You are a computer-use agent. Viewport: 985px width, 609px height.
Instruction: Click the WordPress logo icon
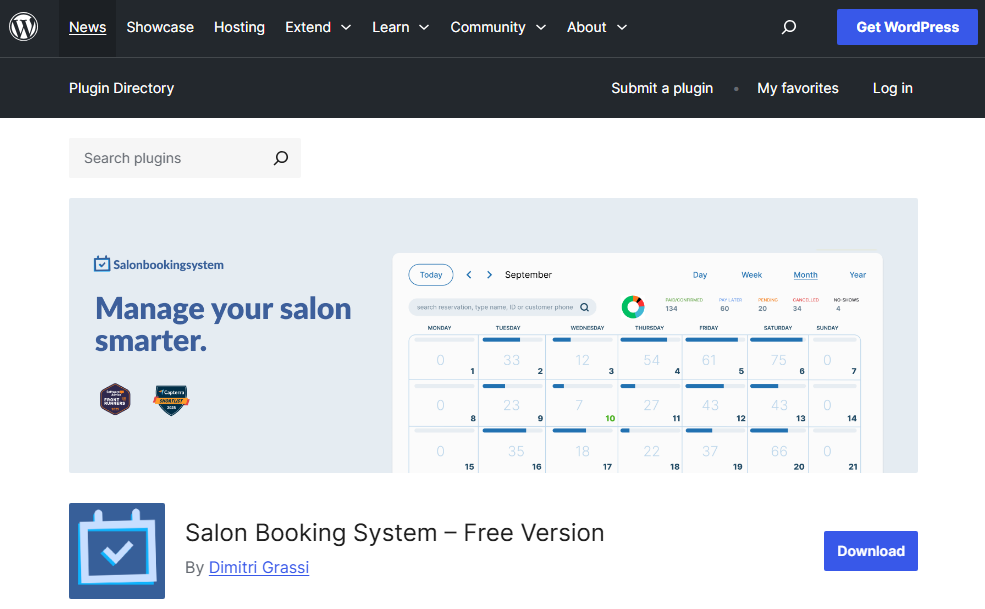point(24,27)
